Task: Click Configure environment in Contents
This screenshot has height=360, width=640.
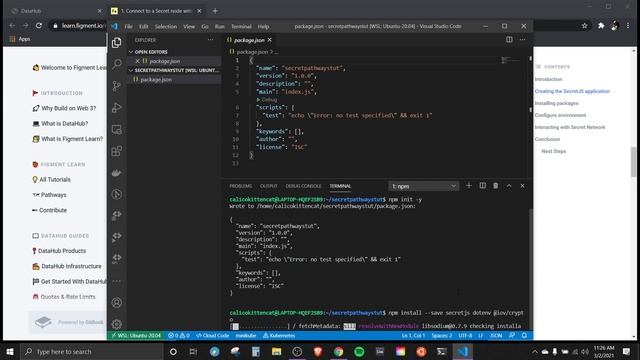Action: point(560,115)
